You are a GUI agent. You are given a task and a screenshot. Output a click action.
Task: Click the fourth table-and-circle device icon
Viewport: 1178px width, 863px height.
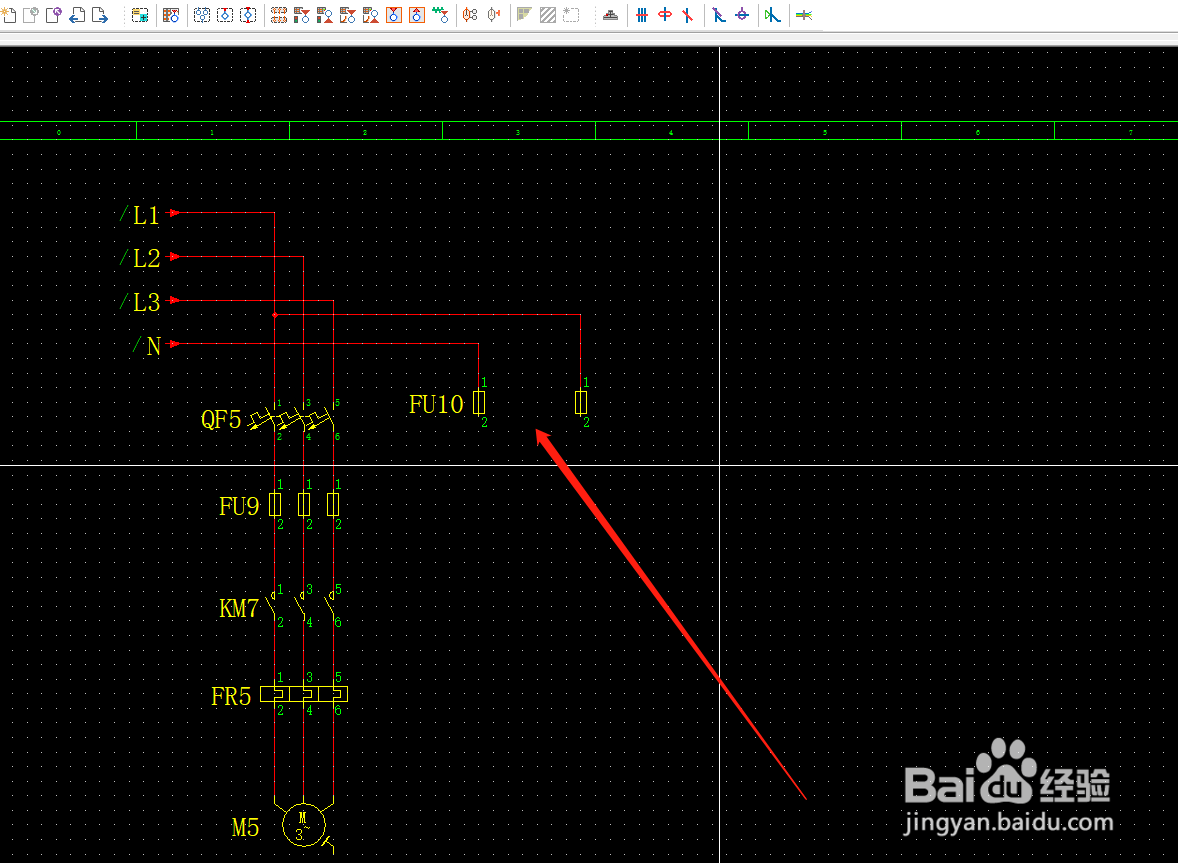click(371, 15)
